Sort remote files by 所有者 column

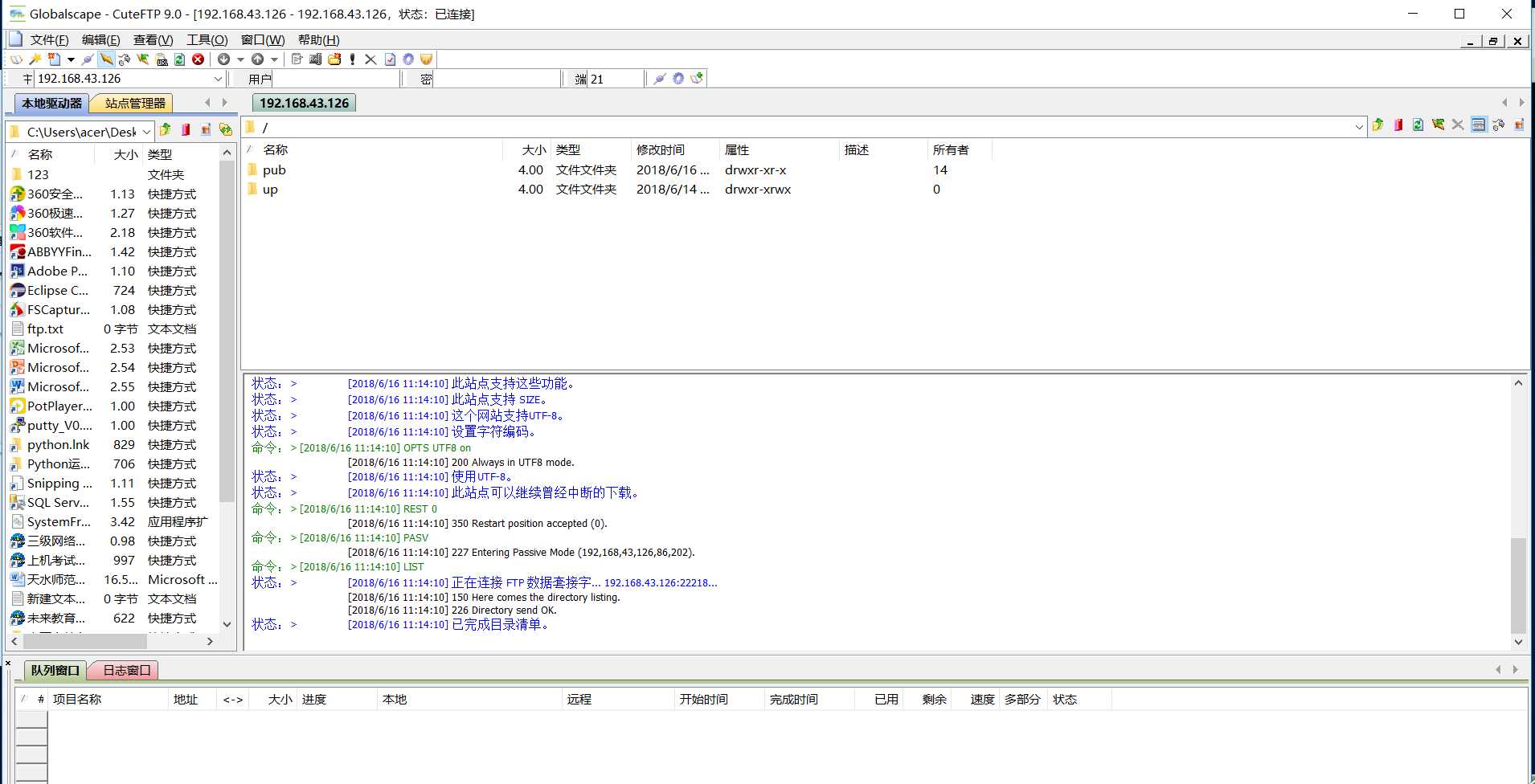click(960, 150)
